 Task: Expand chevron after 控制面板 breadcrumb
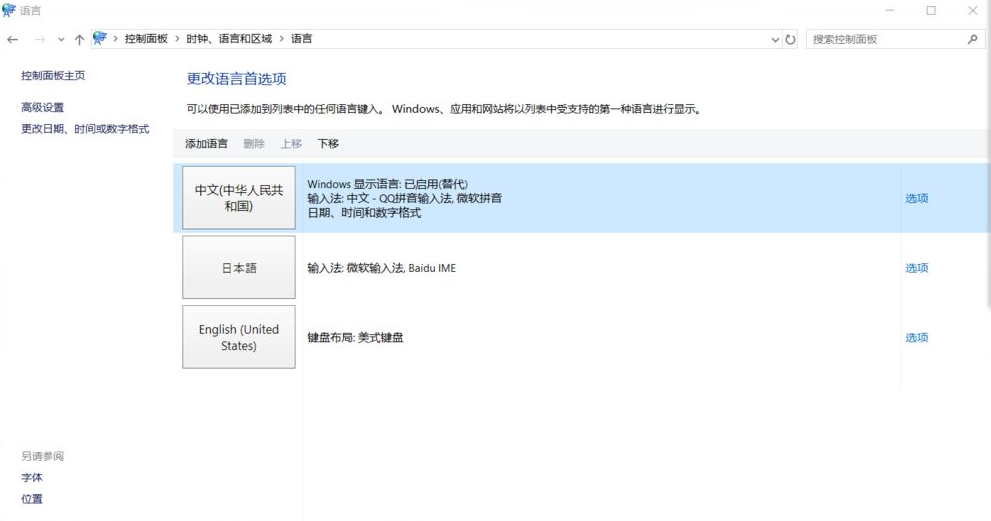point(177,39)
